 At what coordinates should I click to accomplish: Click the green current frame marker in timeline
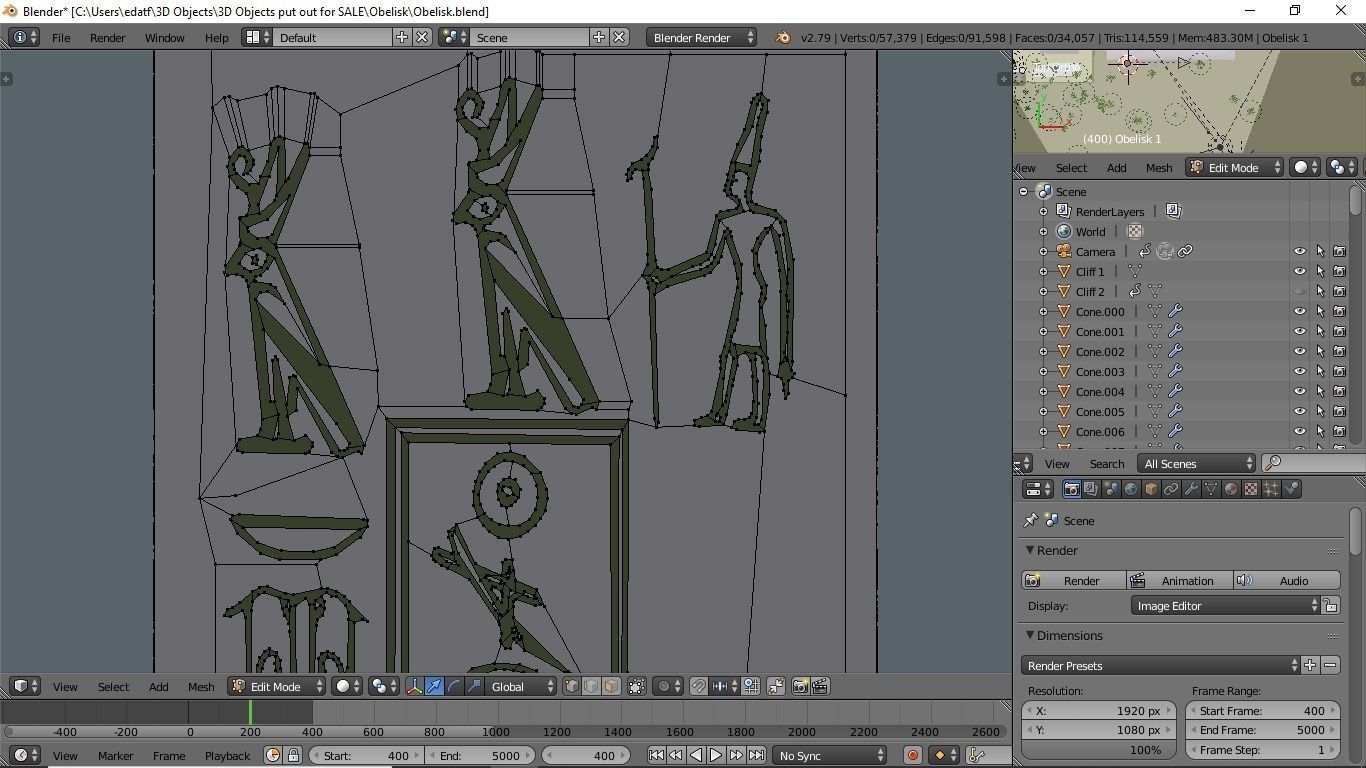coord(250,712)
